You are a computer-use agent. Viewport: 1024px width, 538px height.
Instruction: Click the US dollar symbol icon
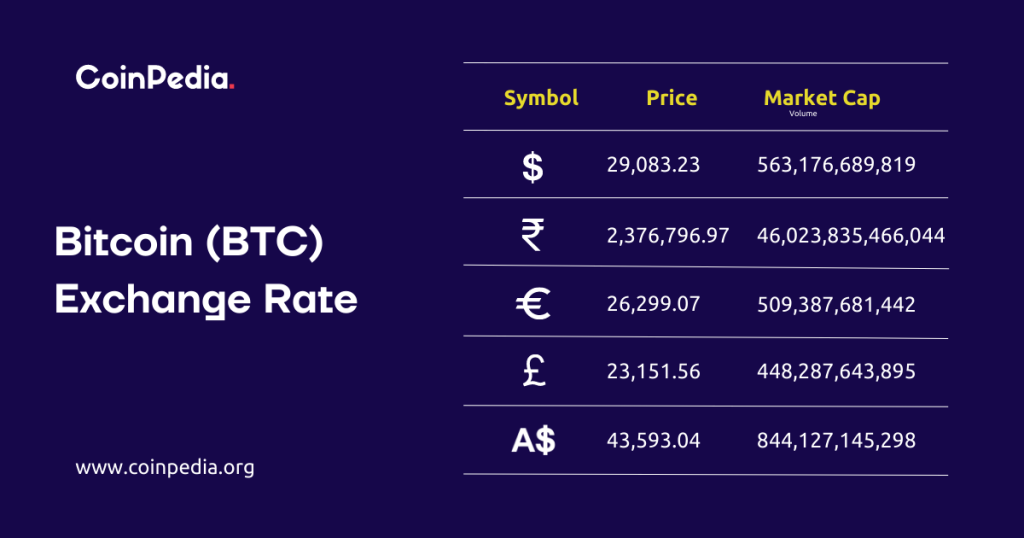coord(533,166)
